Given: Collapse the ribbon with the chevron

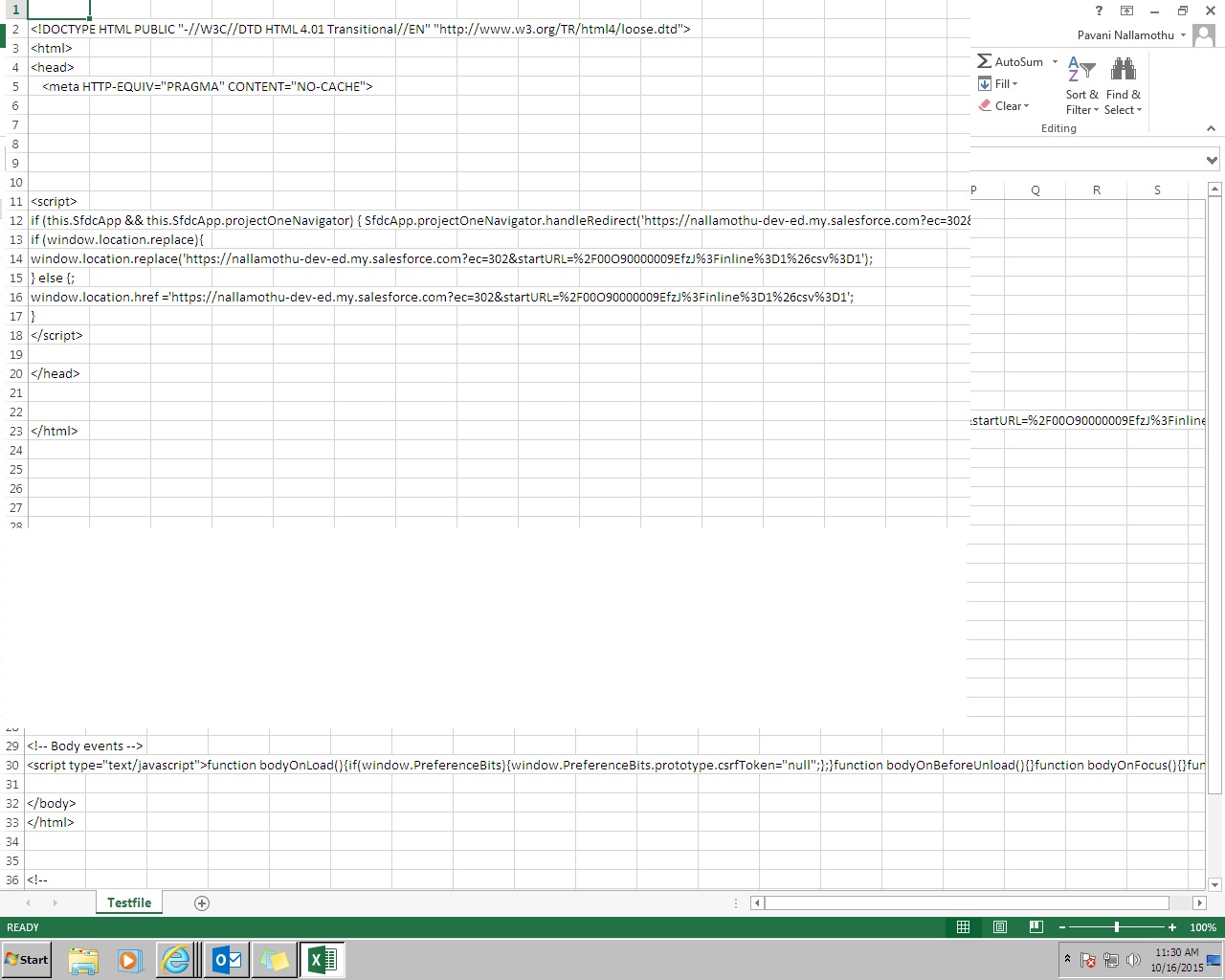Looking at the screenshot, I should click(x=1211, y=128).
